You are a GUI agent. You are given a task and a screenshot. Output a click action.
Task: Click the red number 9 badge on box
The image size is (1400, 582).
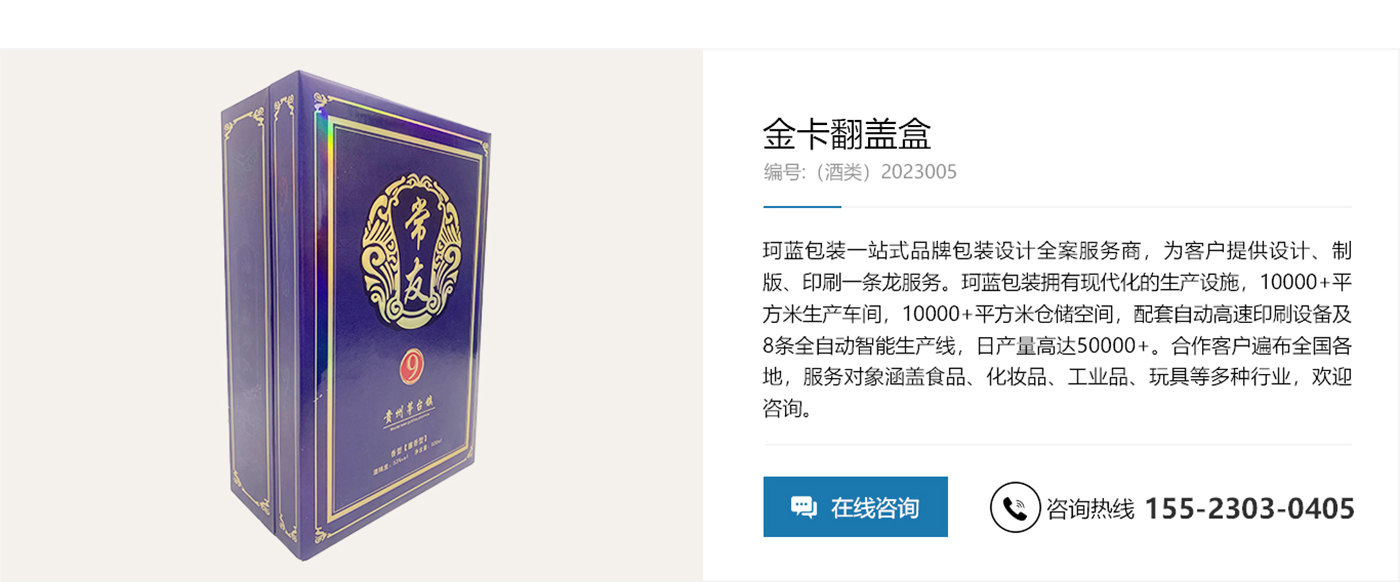[x=408, y=366]
